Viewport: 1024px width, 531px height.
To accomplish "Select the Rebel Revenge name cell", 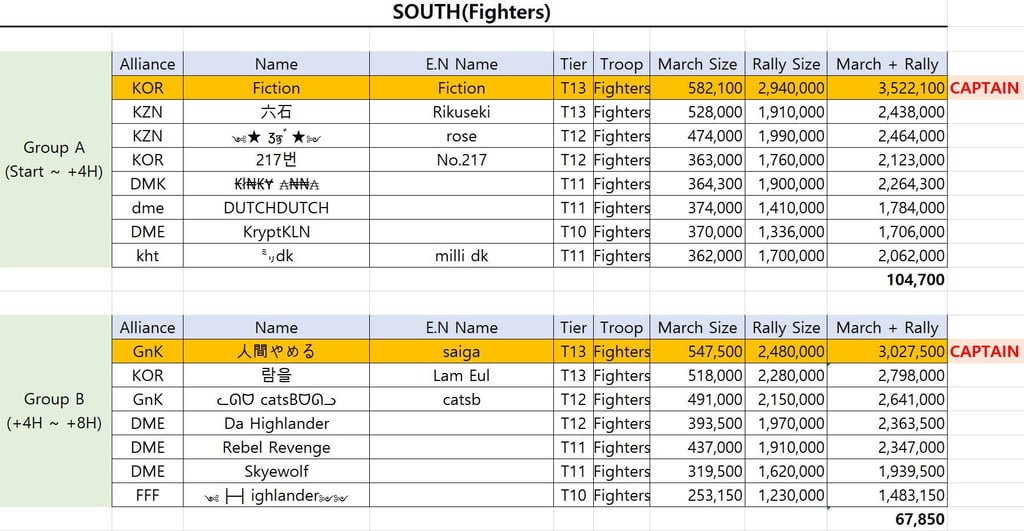I will click(276, 448).
